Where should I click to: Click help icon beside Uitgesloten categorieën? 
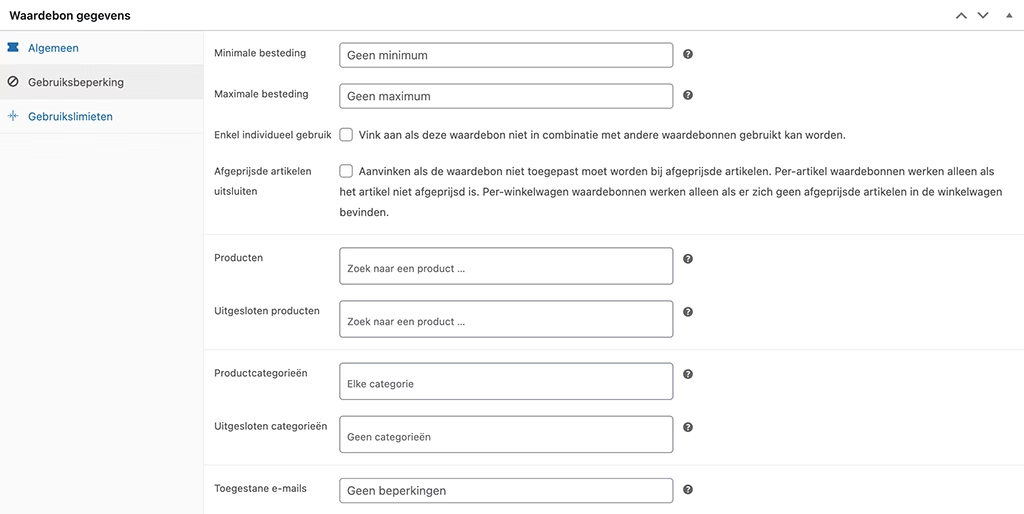tap(688, 427)
